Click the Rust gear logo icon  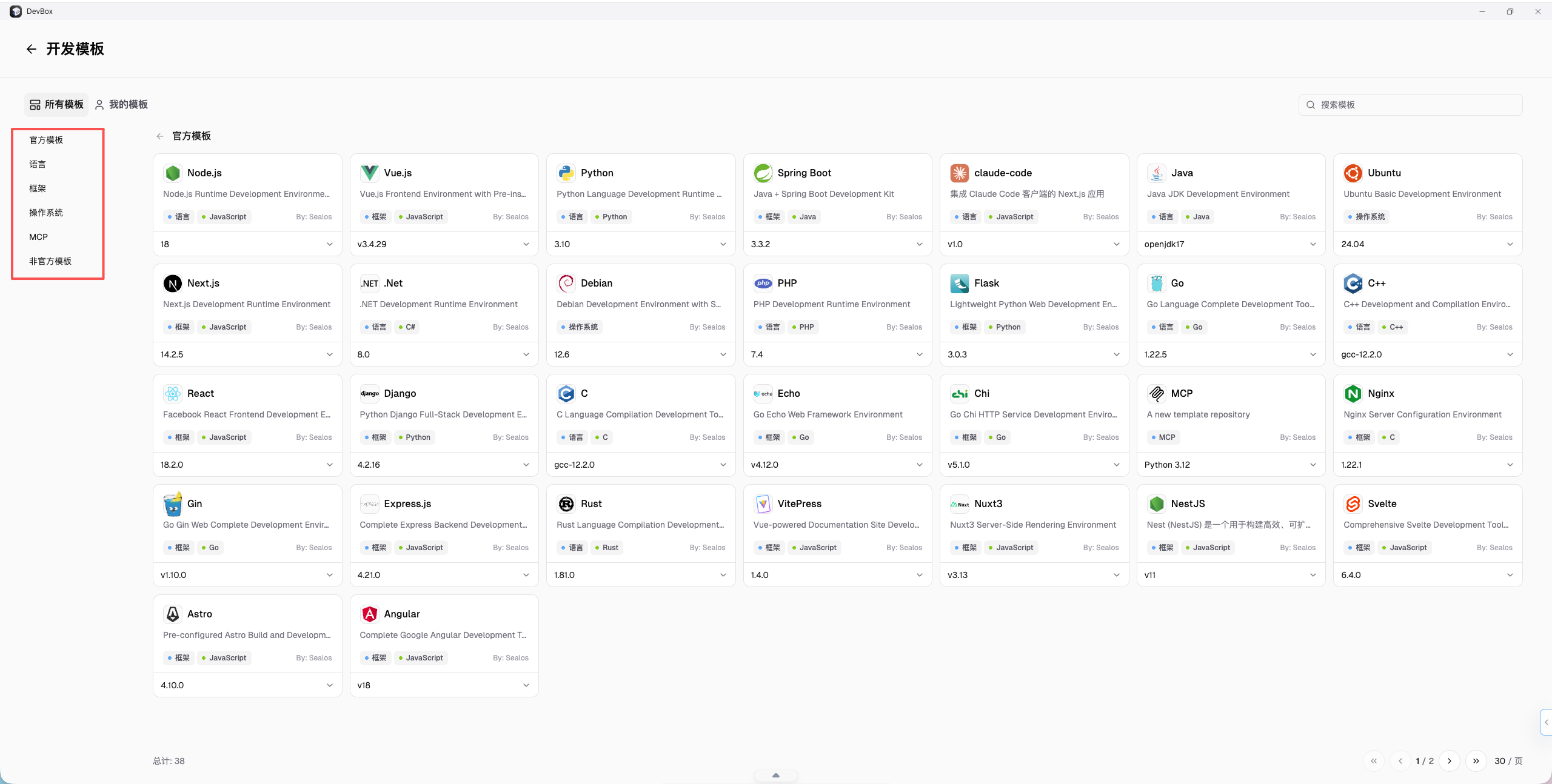pyautogui.click(x=566, y=504)
